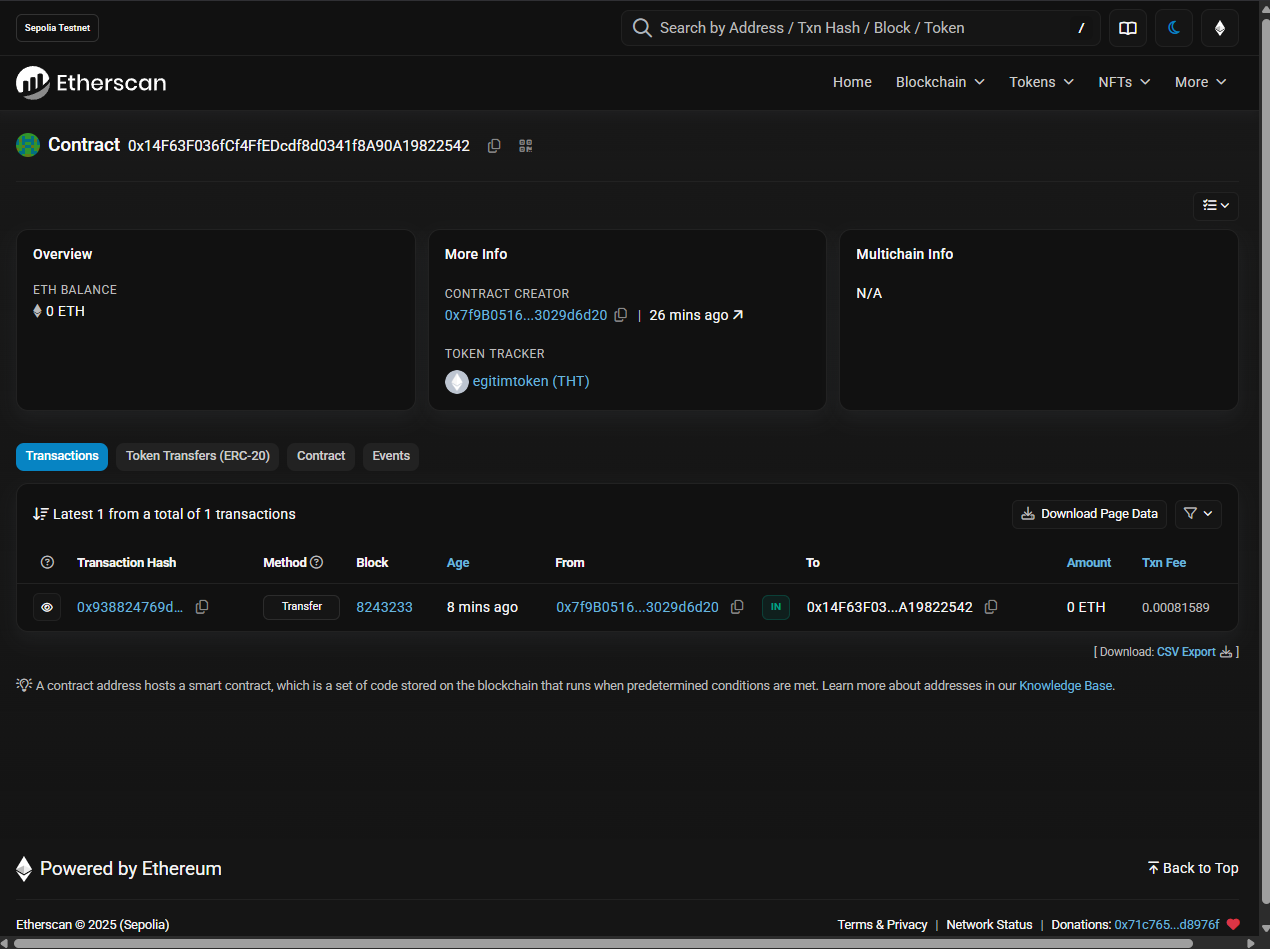The height and width of the screenshot is (949, 1270).
Task: Click the slash shortcut key hint
Action: coord(1081,28)
